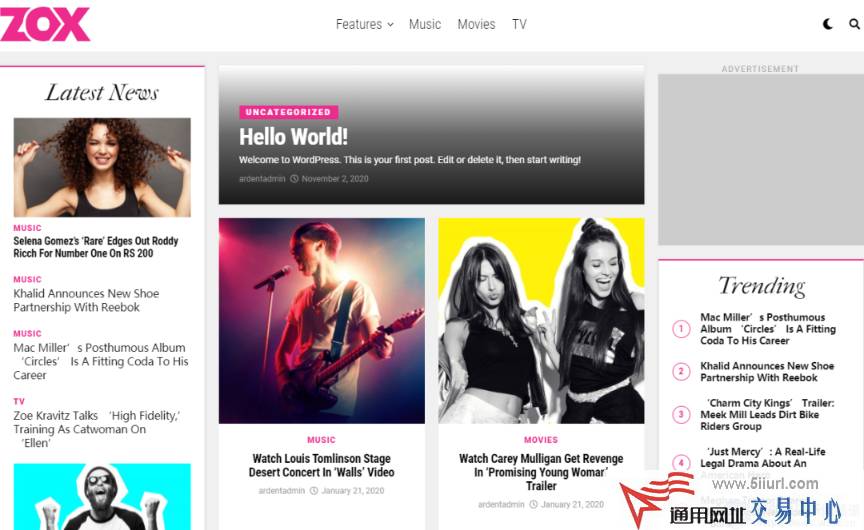Open Zoe Kravitz 'High Fidelity' headline
Screen dimensions: 864x530
[x=97, y=429]
